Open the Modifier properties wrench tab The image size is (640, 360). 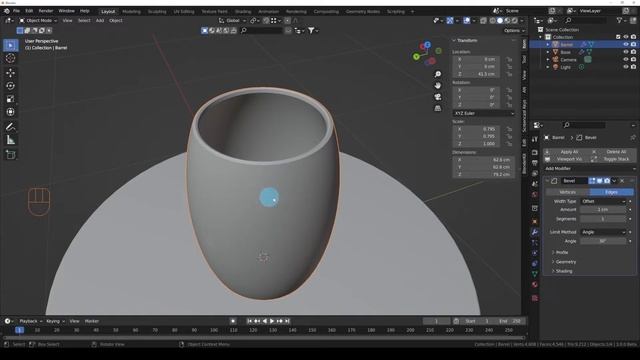tap(535, 232)
